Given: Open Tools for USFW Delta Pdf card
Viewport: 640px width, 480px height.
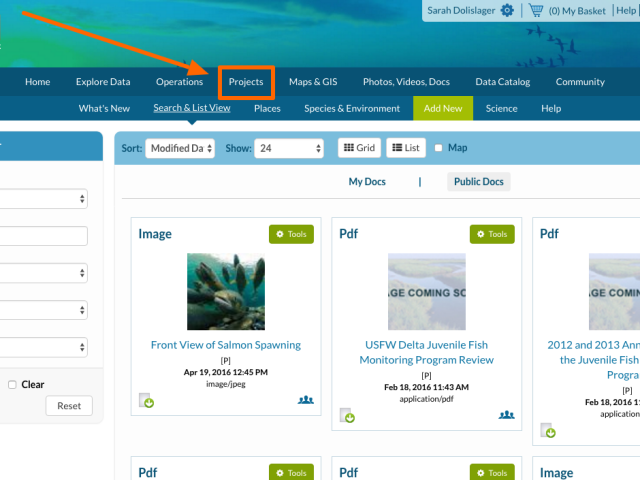Looking at the screenshot, I should point(492,234).
